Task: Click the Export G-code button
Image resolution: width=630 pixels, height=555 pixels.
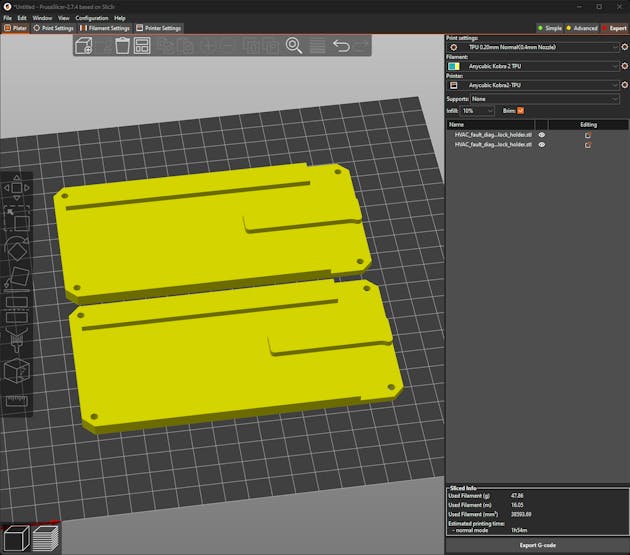Action: click(x=536, y=545)
